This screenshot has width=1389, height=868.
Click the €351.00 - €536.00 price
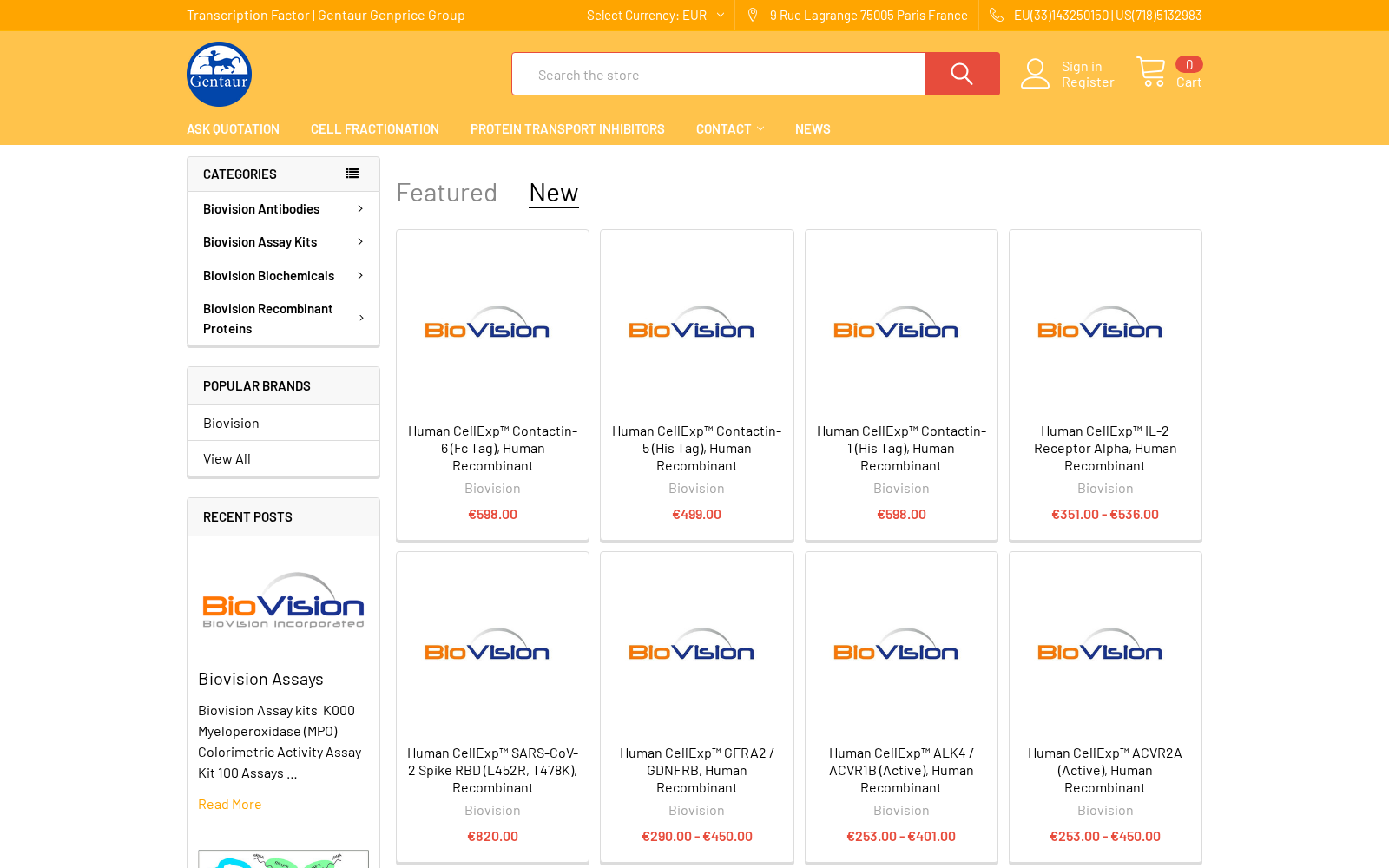(x=1105, y=514)
